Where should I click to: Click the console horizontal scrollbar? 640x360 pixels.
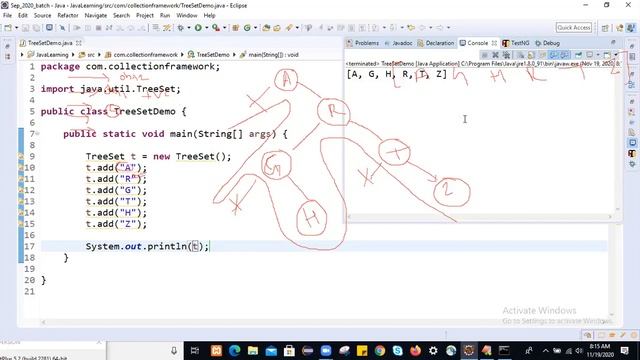(480, 217)
